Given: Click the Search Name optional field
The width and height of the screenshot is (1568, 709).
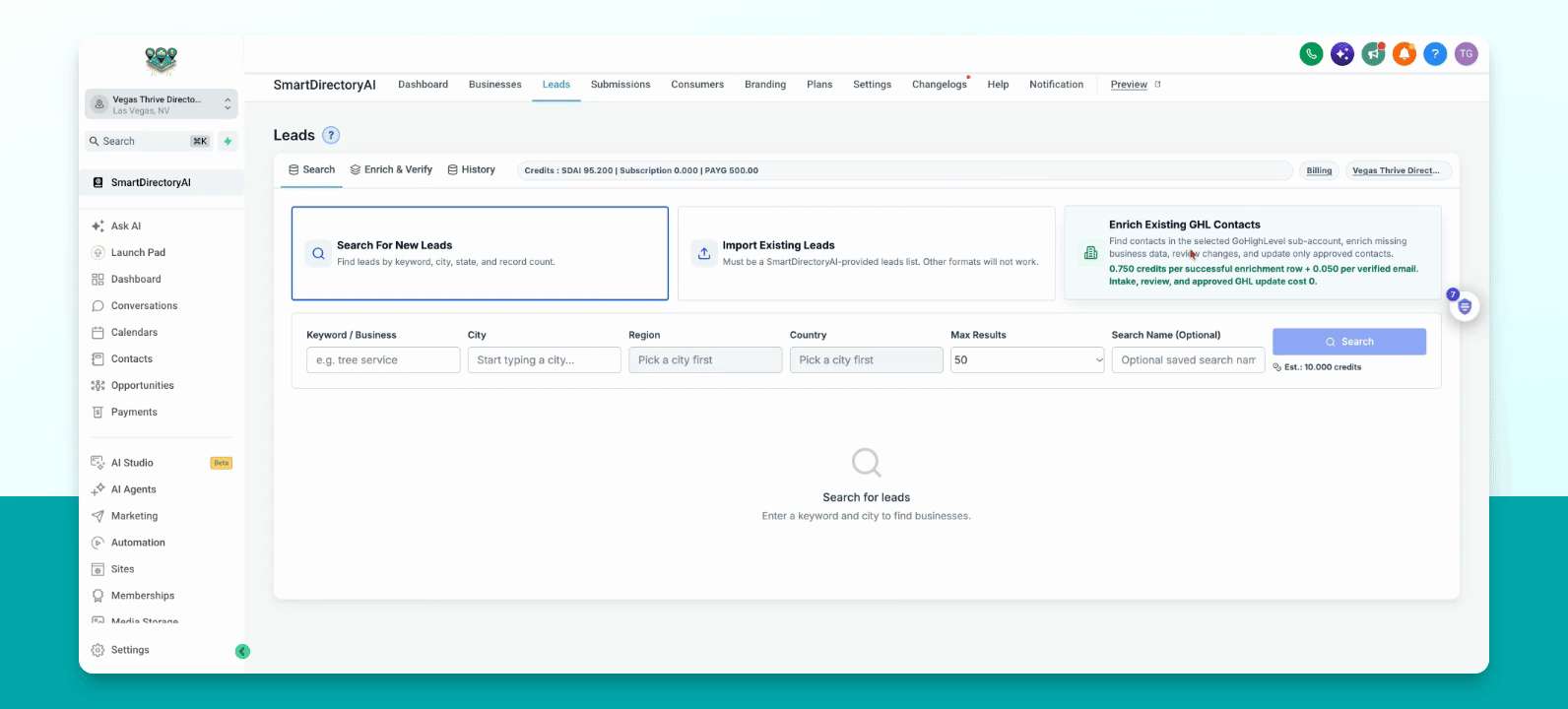Looking at the screenshot, I should [x=1188, y=359].
